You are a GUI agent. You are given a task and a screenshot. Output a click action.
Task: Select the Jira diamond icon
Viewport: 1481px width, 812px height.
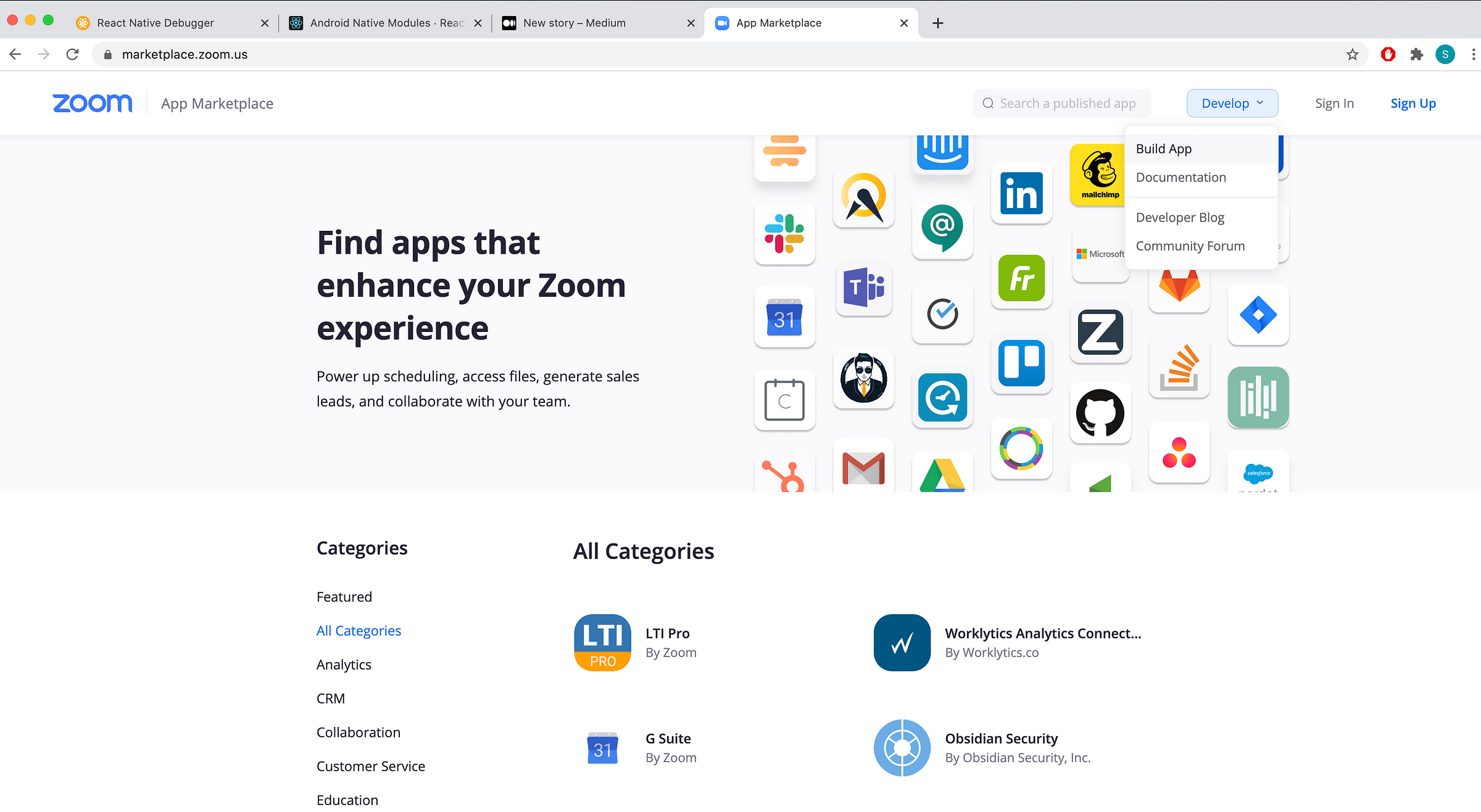click(x=1258, y=315)
